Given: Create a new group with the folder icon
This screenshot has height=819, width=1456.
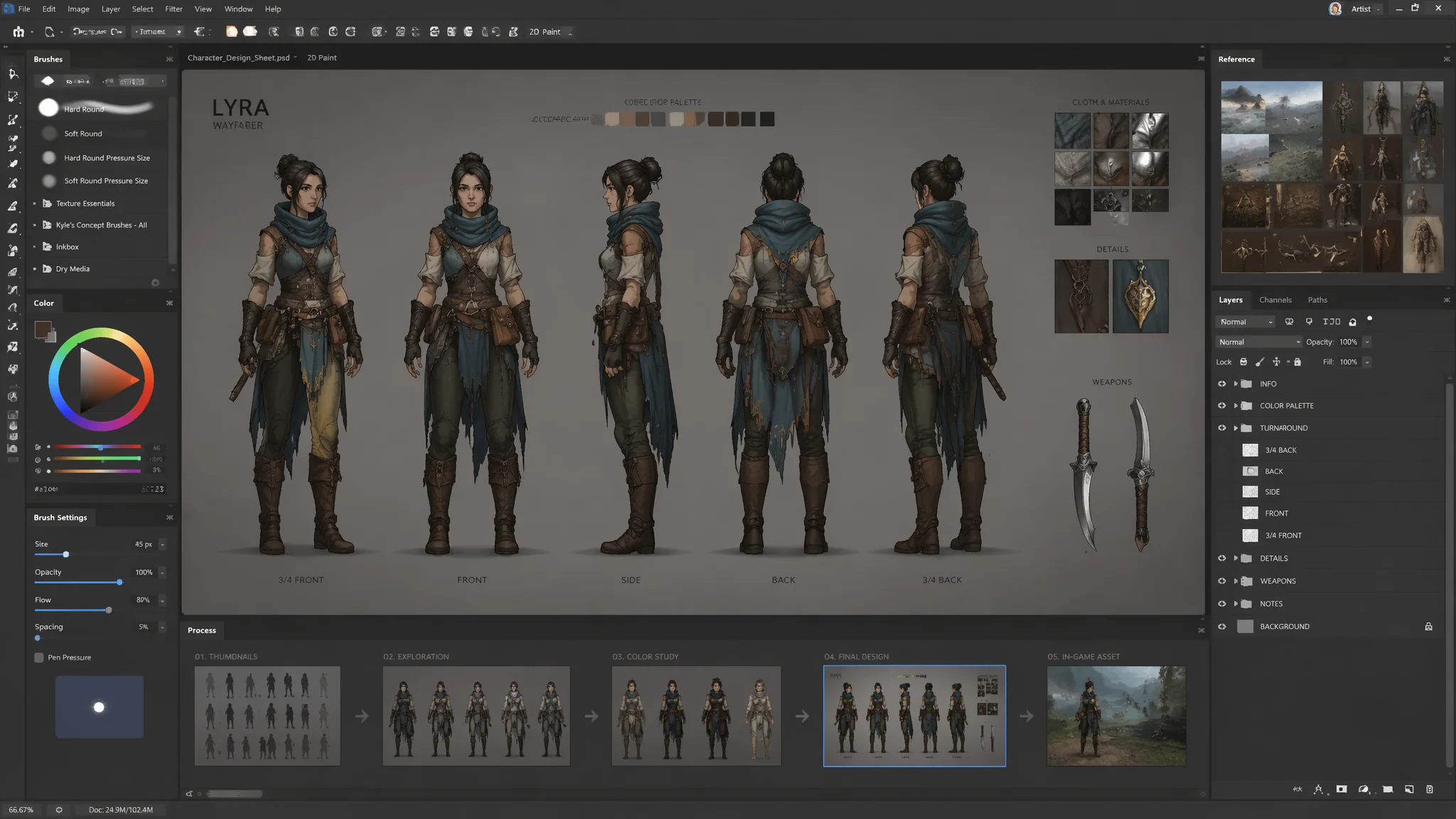Looking at the screenshot, I should pyautogui.click(x=1388, y=789).
